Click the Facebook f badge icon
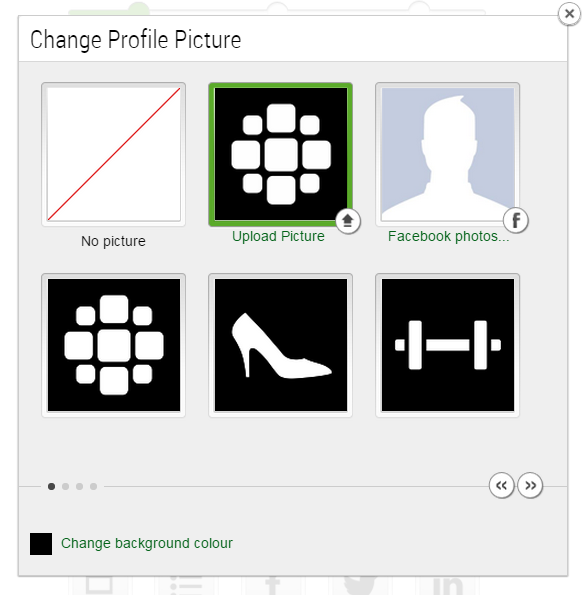The width and height of the screenshot is (587, 595). pos(516,220)
